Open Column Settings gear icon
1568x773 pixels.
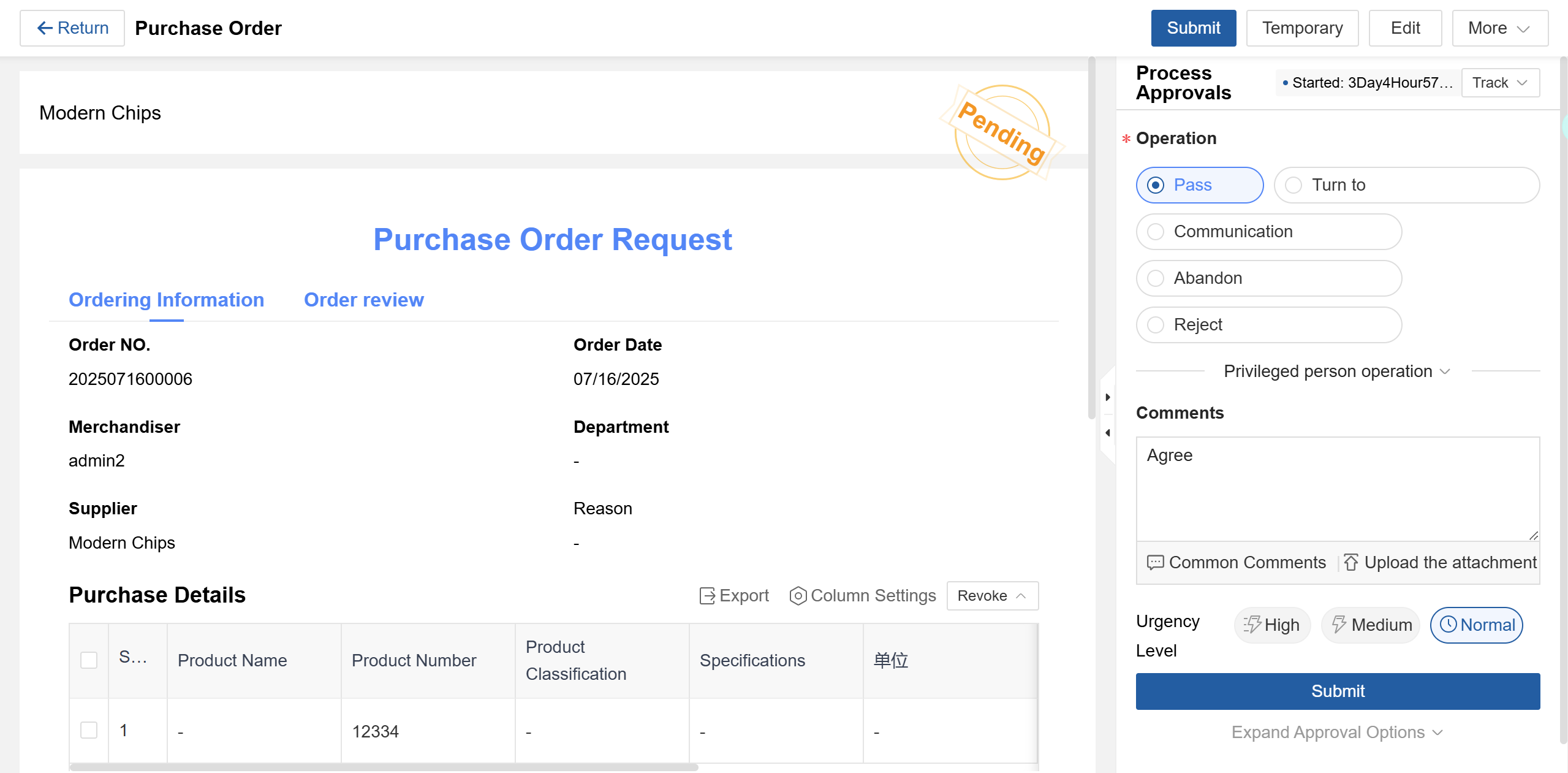(797, 596)
